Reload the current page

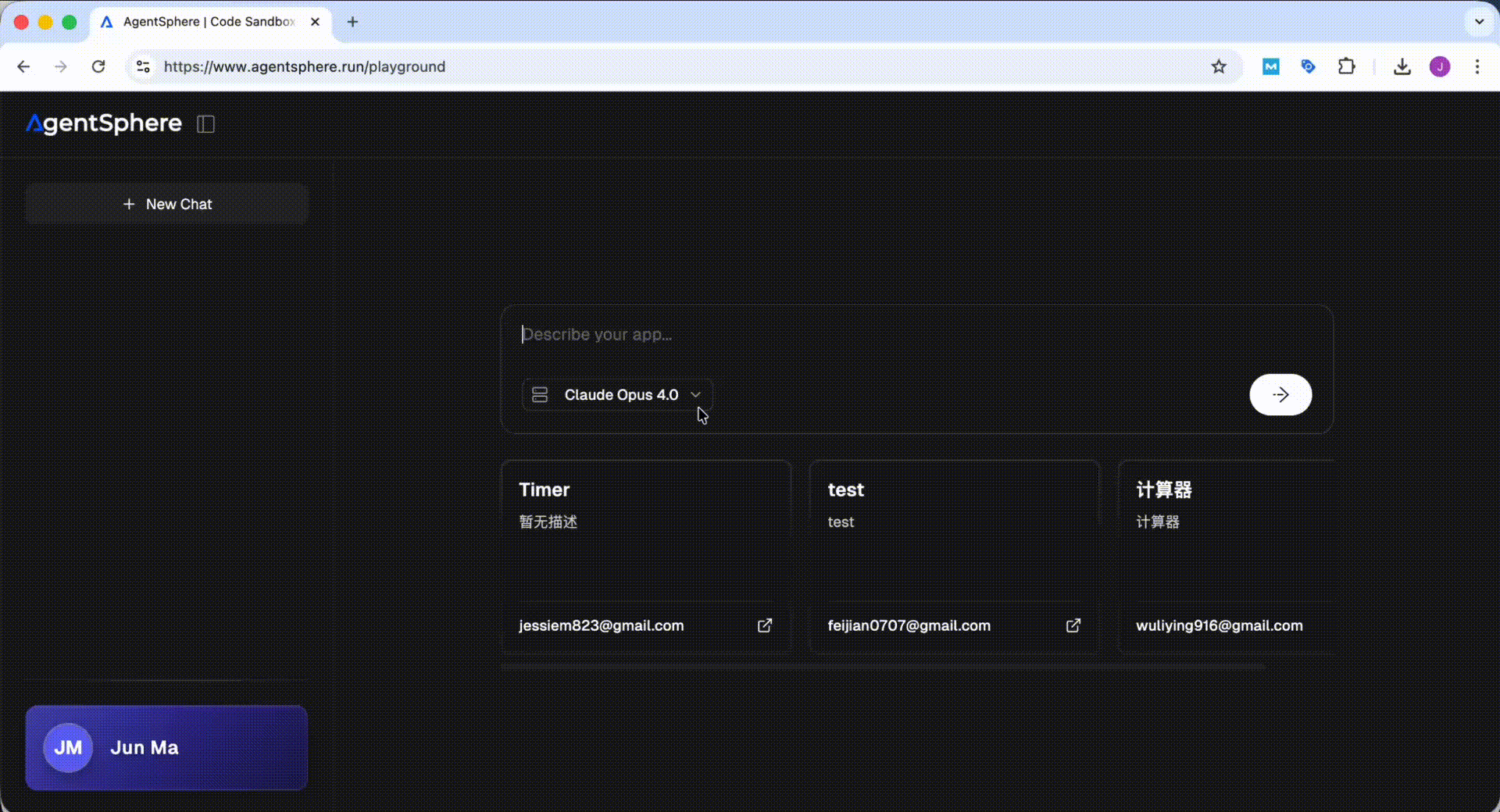pyautogui.click(x=98, y=67)
